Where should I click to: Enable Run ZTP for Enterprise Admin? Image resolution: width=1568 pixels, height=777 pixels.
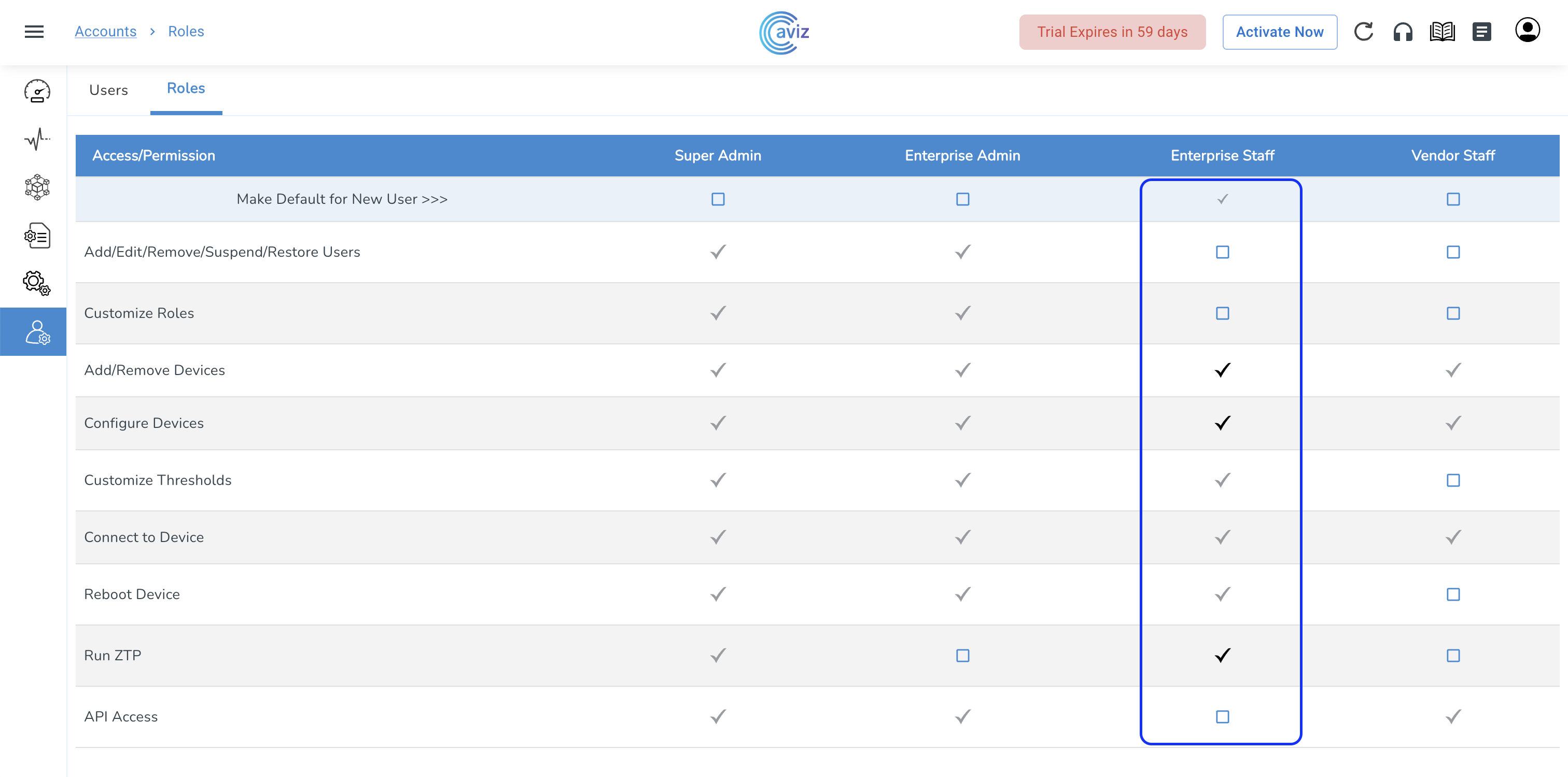(x=962, y=656)
